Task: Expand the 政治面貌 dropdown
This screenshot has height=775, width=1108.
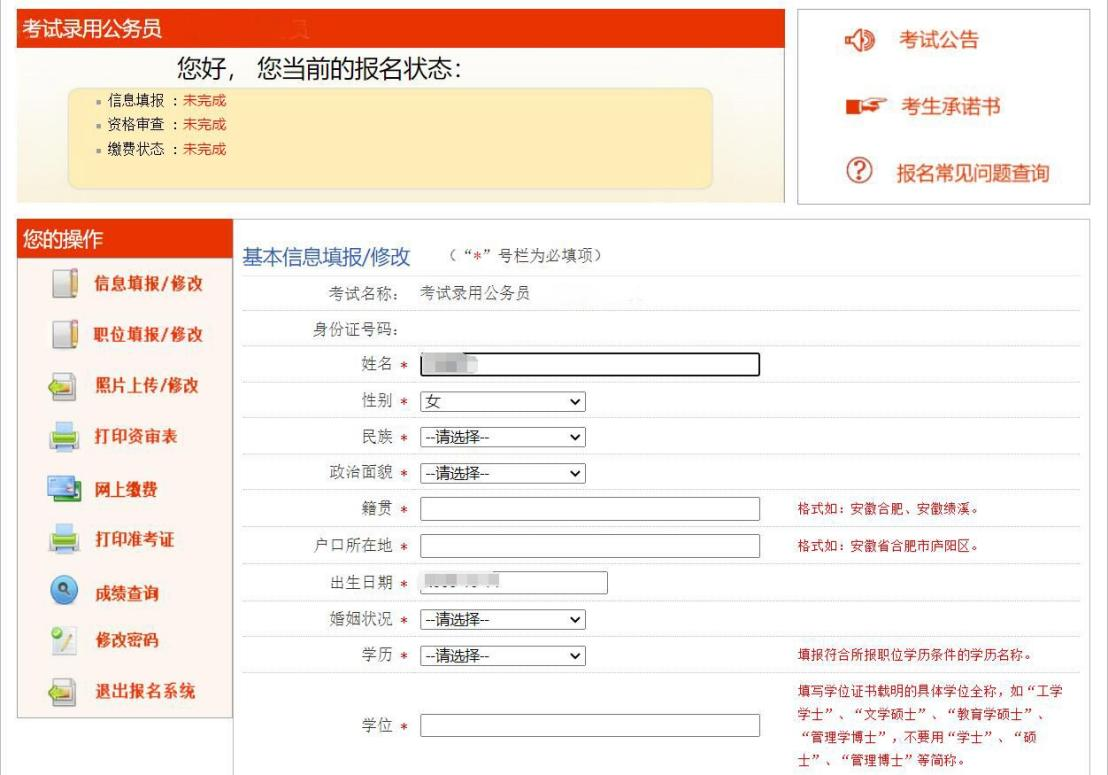Action: click(502, 473)
